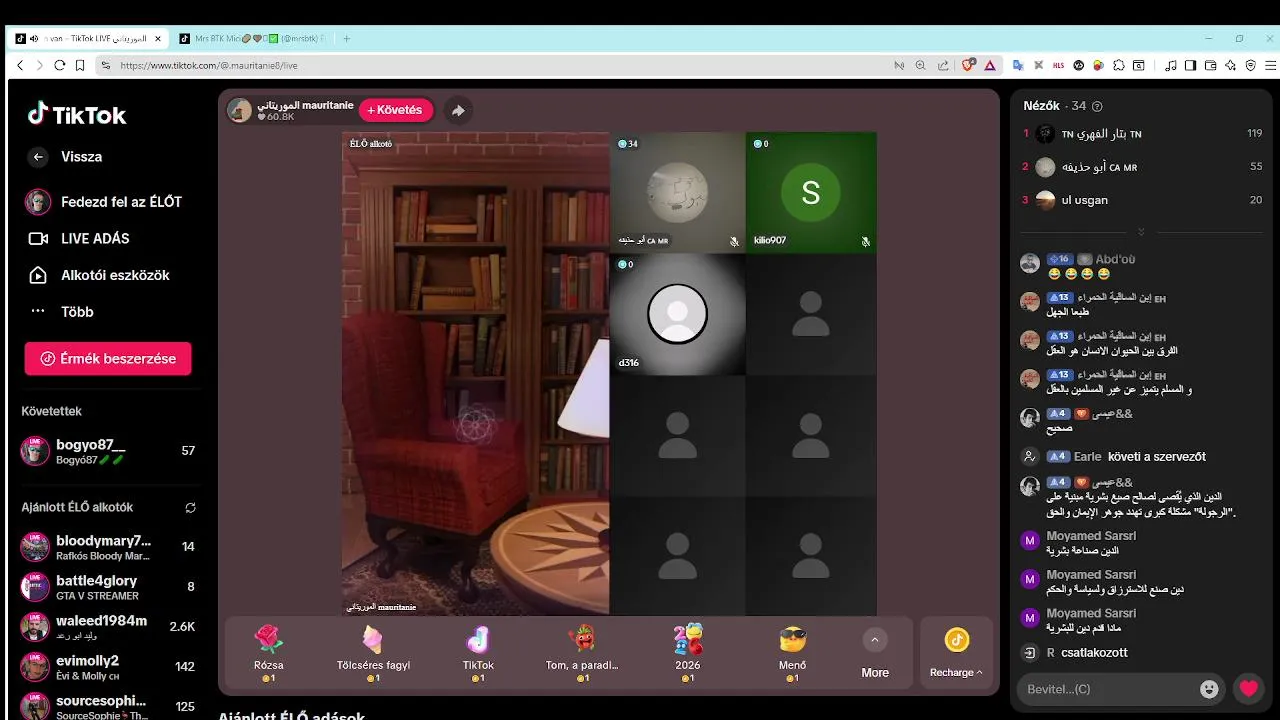Screen dimensions: 1280x720
Task: Open sourcesophi... recommended live
Action: pyautogui.click(x=108, y=707)
